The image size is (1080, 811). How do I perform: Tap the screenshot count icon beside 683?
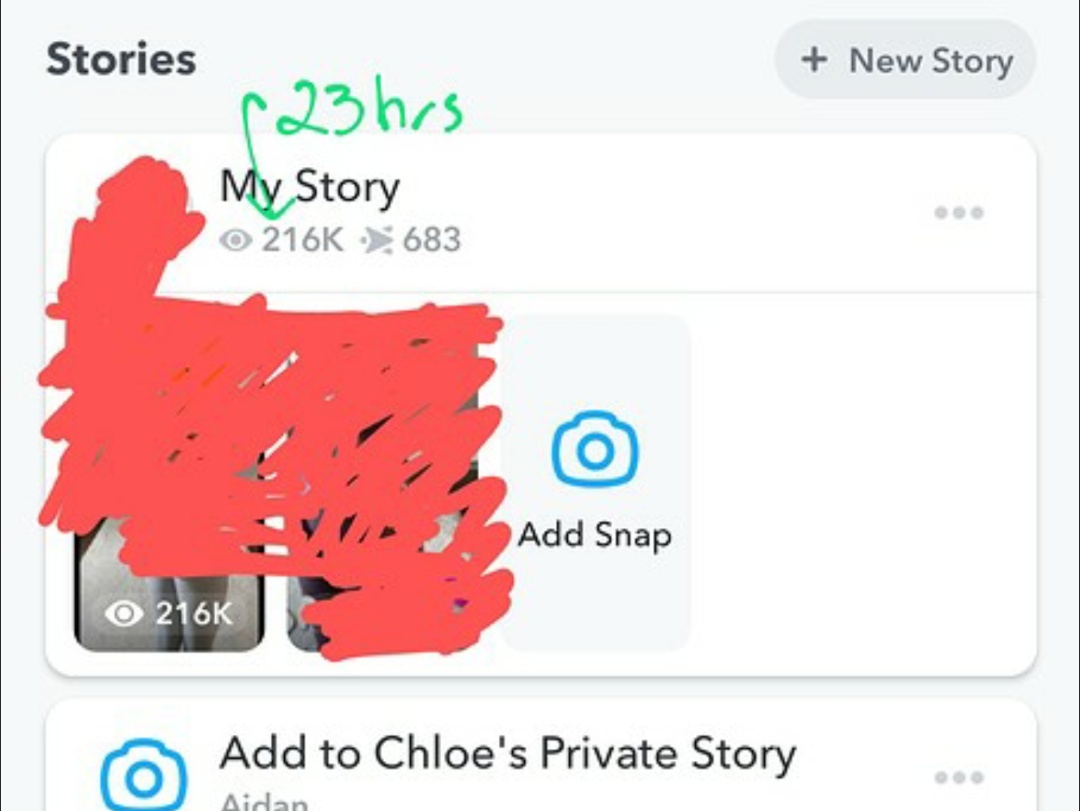[x=377, y=240]
